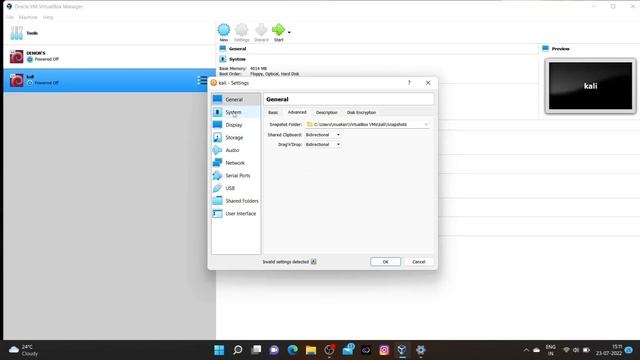This screenshot has height=360, width=640.
Task: Select the kali virtual machine entry
Action: click(x=109, y=80)
